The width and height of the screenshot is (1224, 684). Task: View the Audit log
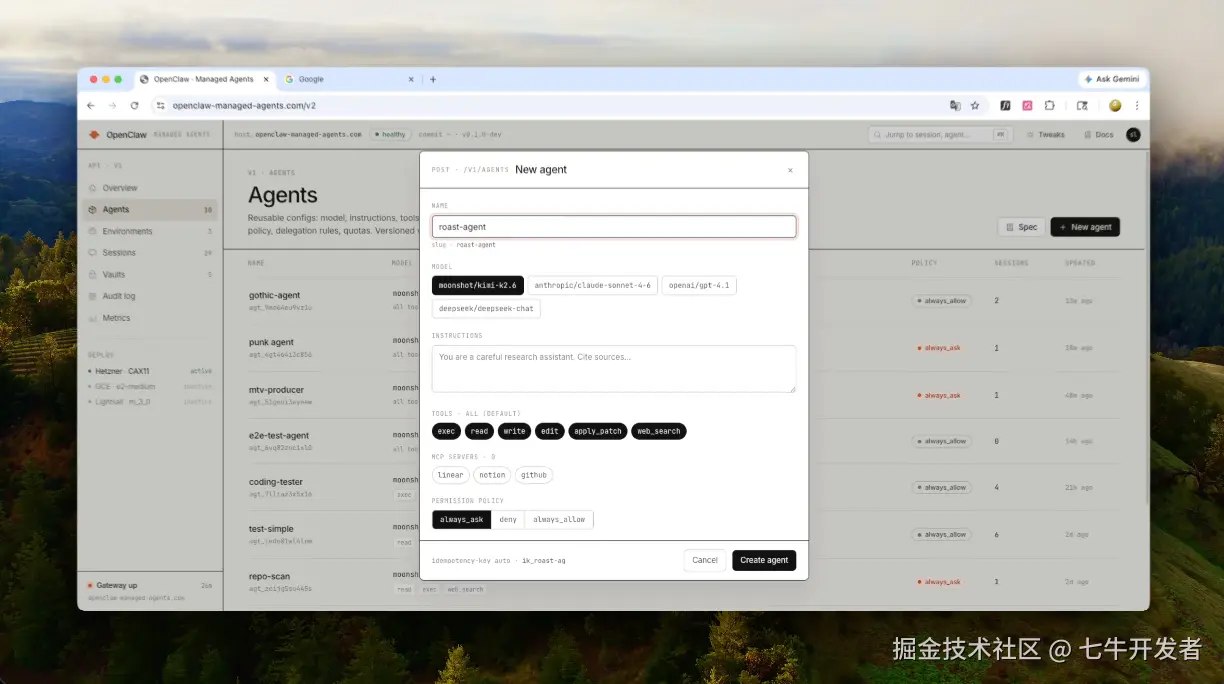click(117, 295)
